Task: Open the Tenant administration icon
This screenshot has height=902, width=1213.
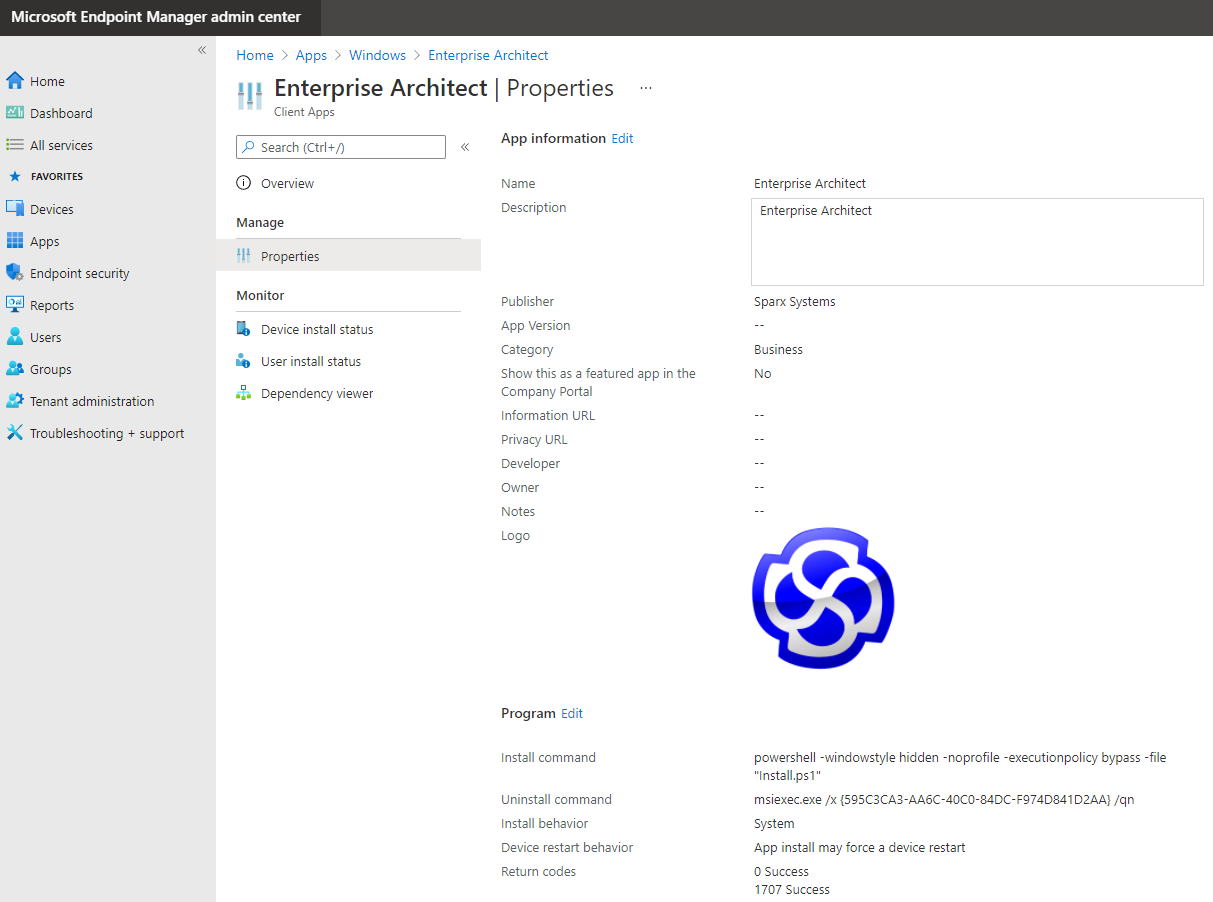Action: point(15,401)
